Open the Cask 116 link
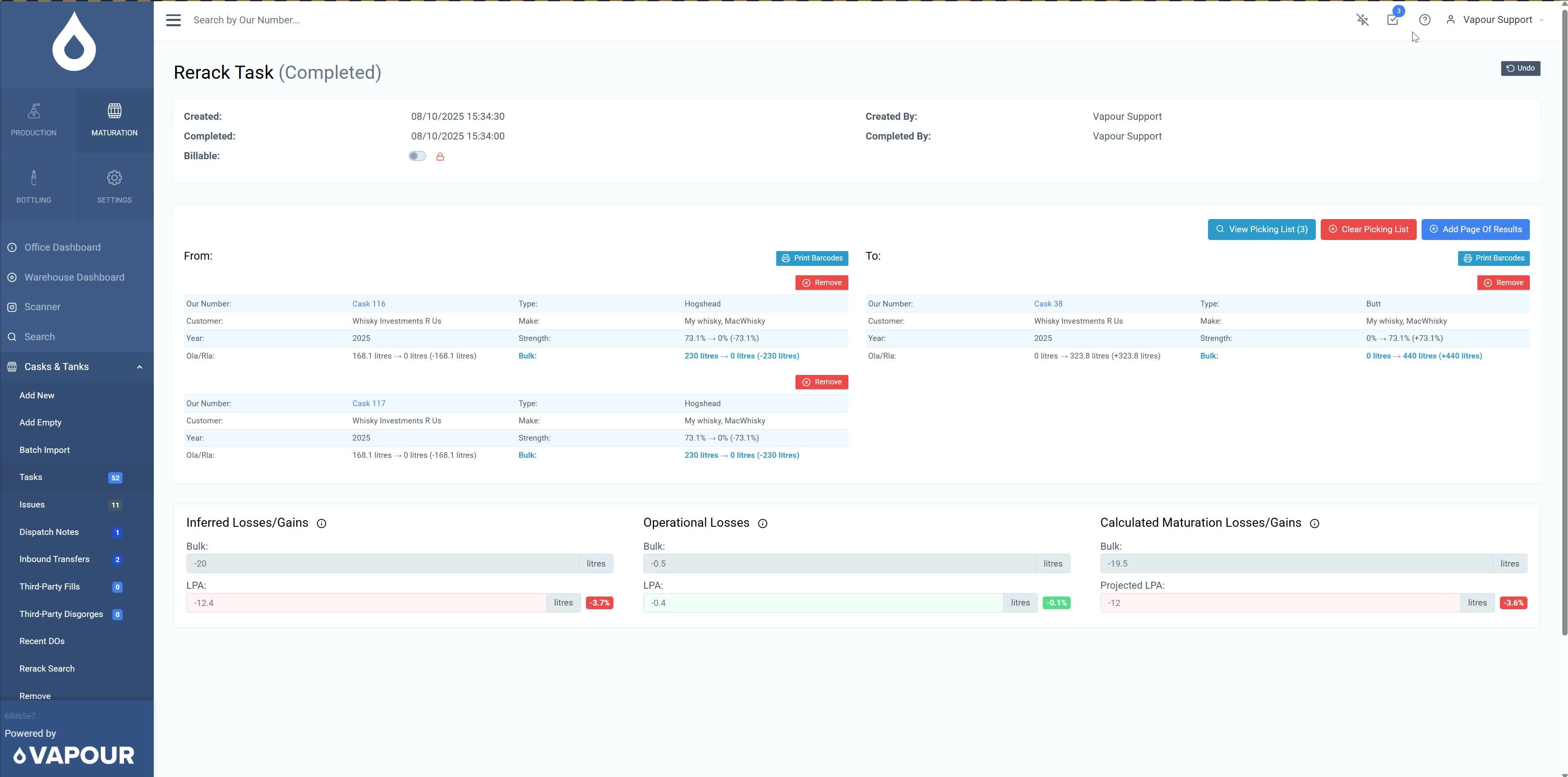The height and width of the screenshot is (777, 1568). [x=368, y=304]
